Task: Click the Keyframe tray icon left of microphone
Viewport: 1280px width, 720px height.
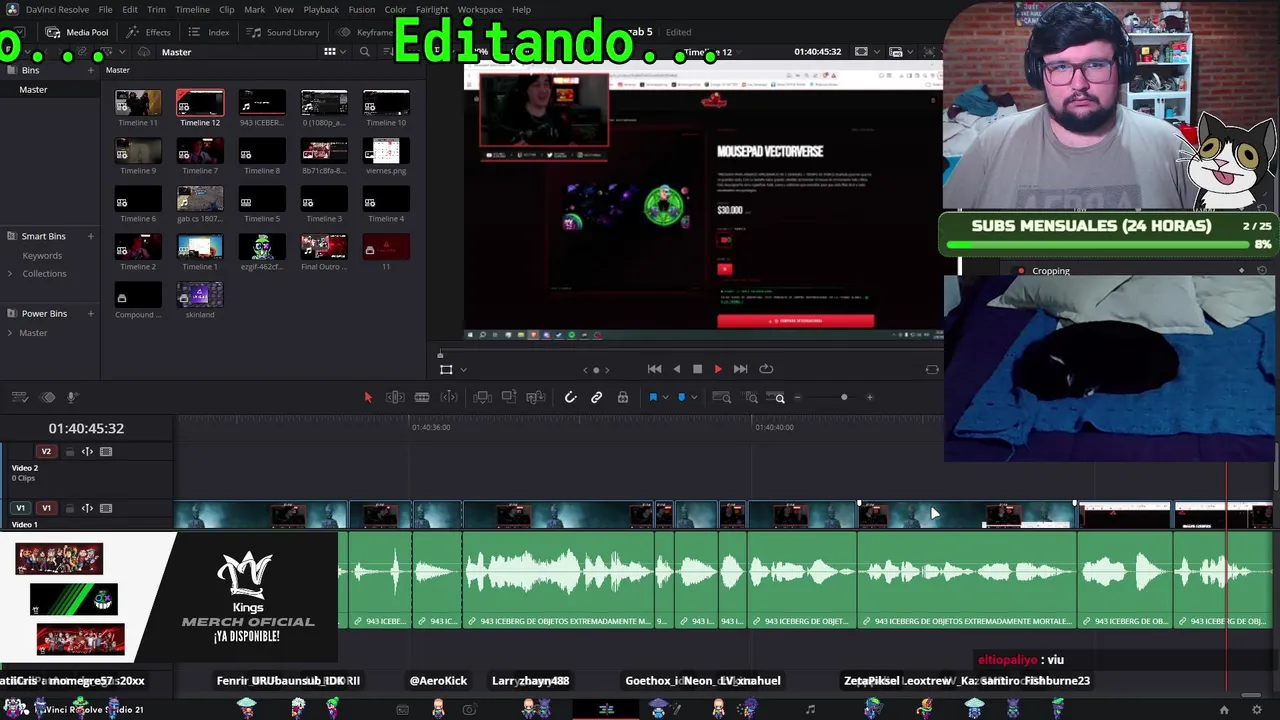Action: [48, 398]
